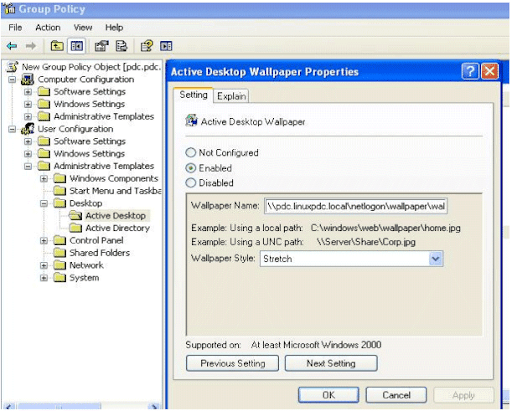Viewport: 512px width, 411px height.
Task: Choose the Enabled radio option
Action: coord(190,168)
